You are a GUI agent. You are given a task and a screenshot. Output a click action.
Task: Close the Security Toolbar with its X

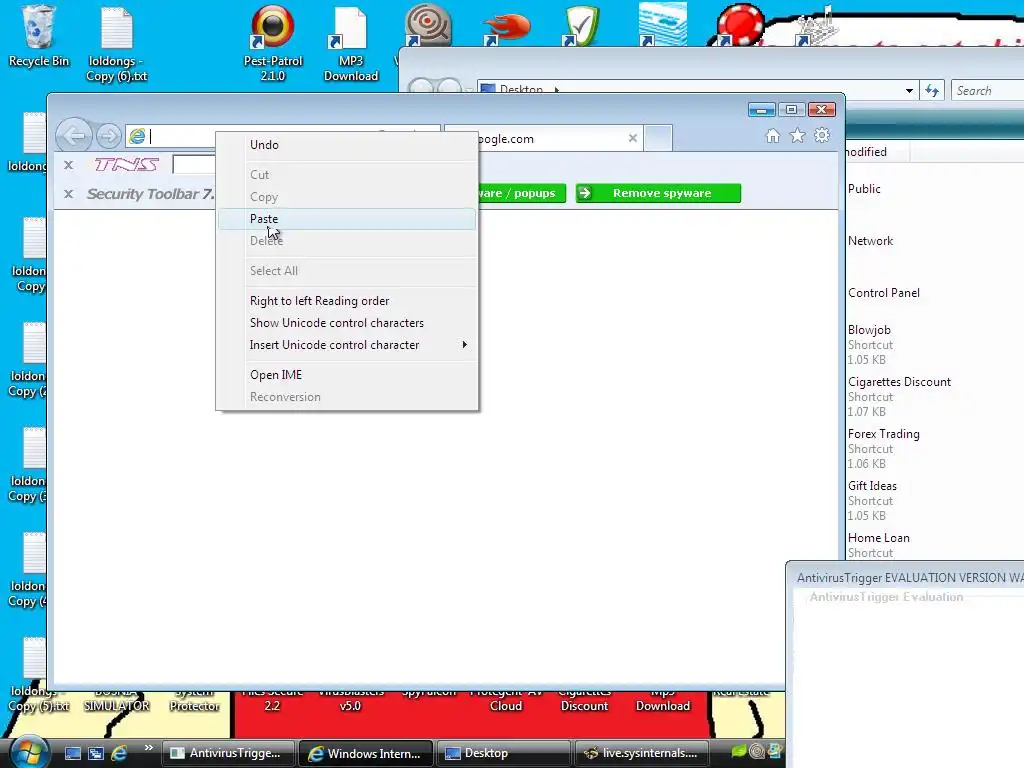pyautogui.click(x=69, y=194)
